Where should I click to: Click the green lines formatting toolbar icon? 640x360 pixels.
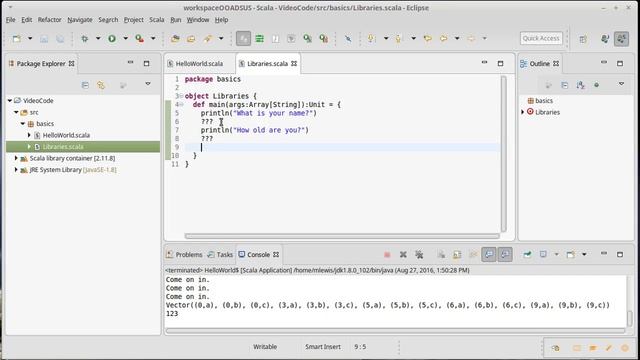click(x=260, y=38)
